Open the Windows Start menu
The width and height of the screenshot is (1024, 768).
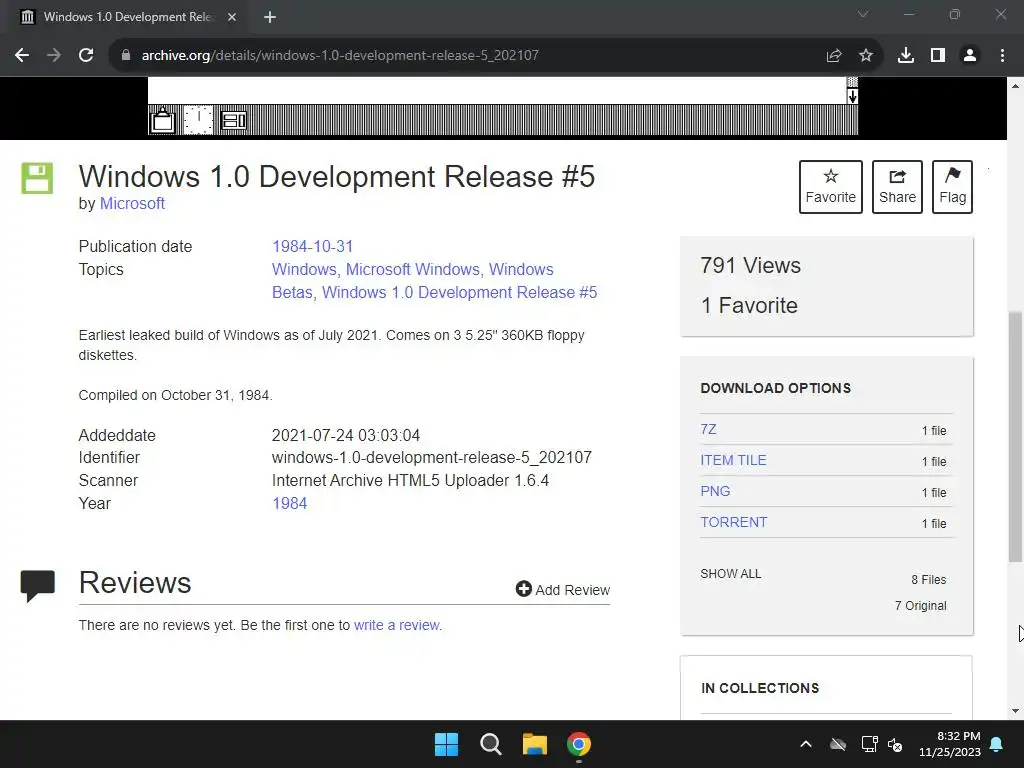447,744
